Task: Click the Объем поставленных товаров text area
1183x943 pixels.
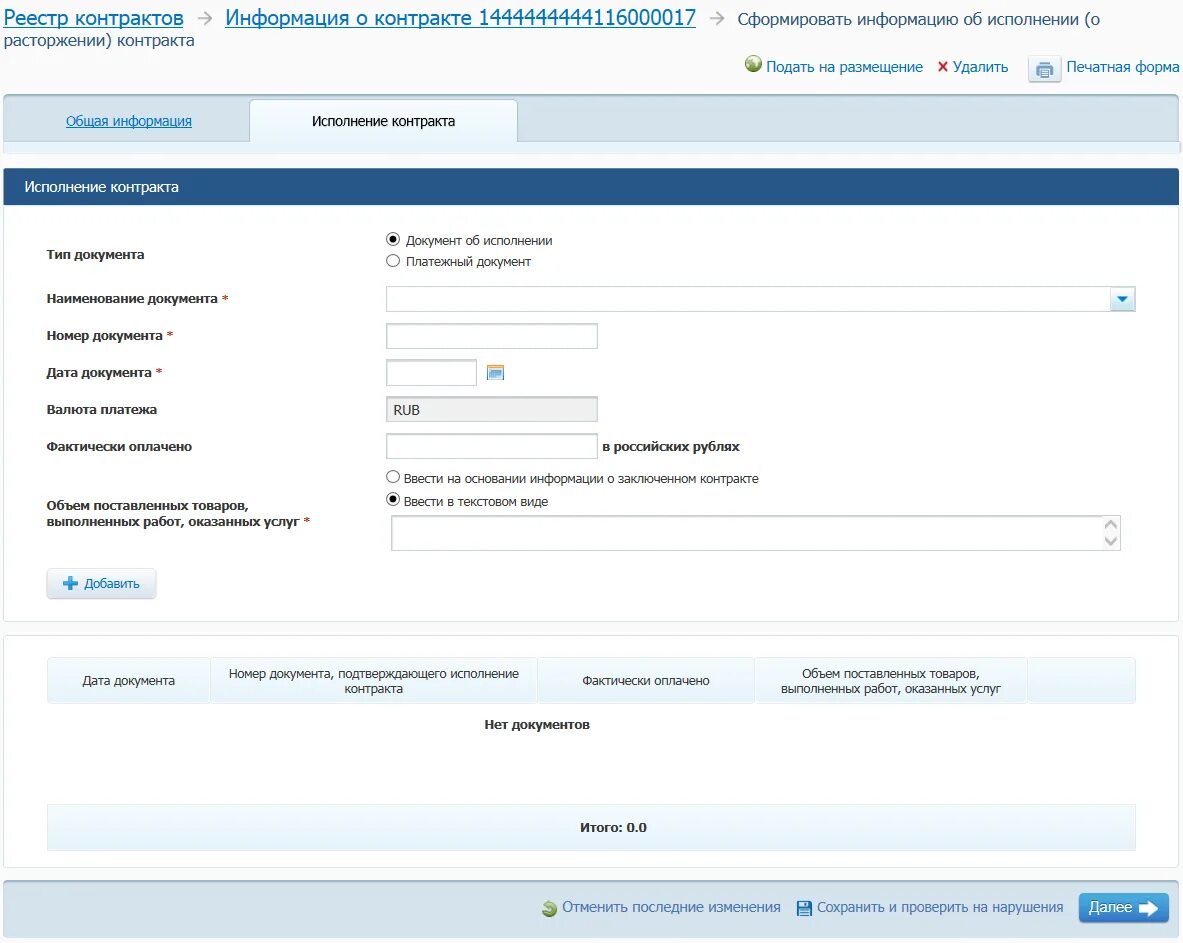Action: point(755,533)
